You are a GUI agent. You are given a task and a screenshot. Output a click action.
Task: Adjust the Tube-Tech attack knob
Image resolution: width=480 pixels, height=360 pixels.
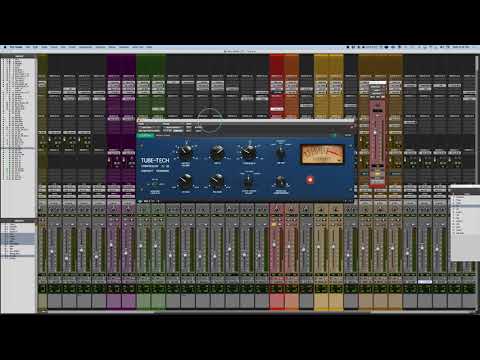tap(185, 181)
